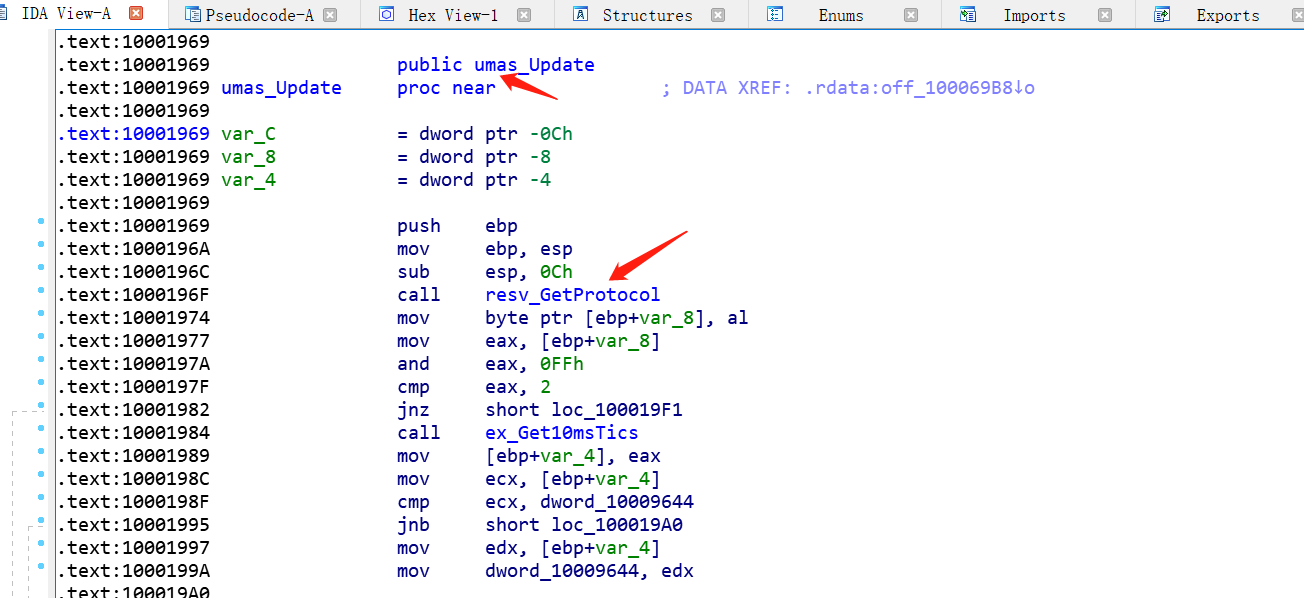Open the Exports tab
Viewport: 1304px width, 598px height.
[1228, 15]
